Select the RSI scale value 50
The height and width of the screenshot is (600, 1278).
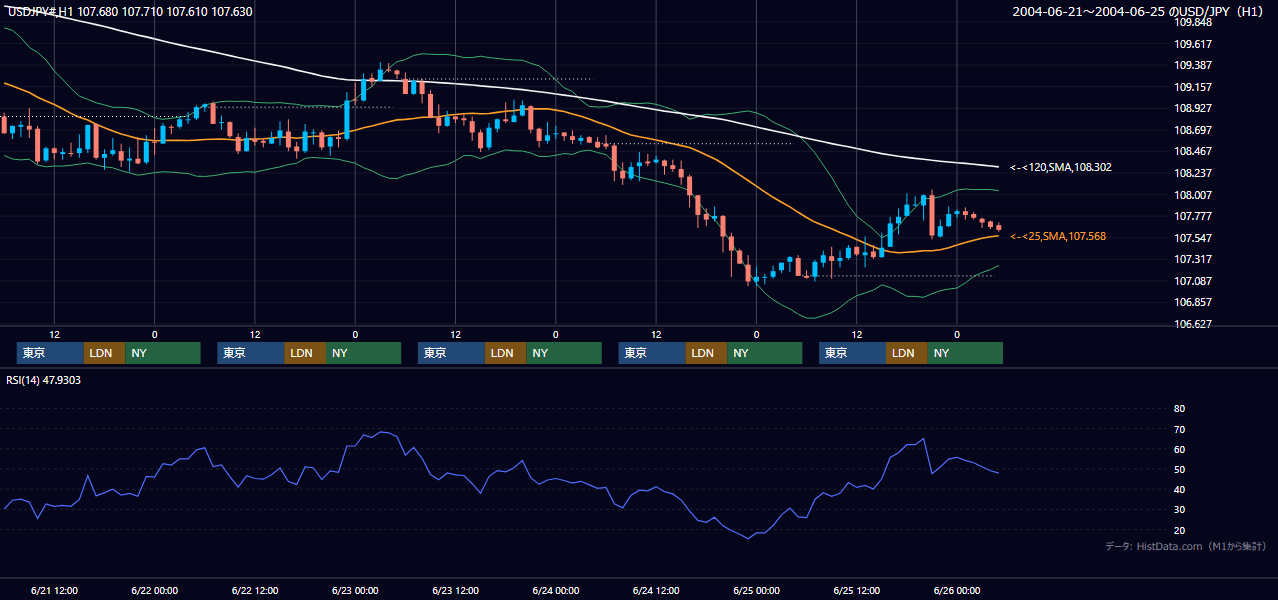pos(1179,469)
